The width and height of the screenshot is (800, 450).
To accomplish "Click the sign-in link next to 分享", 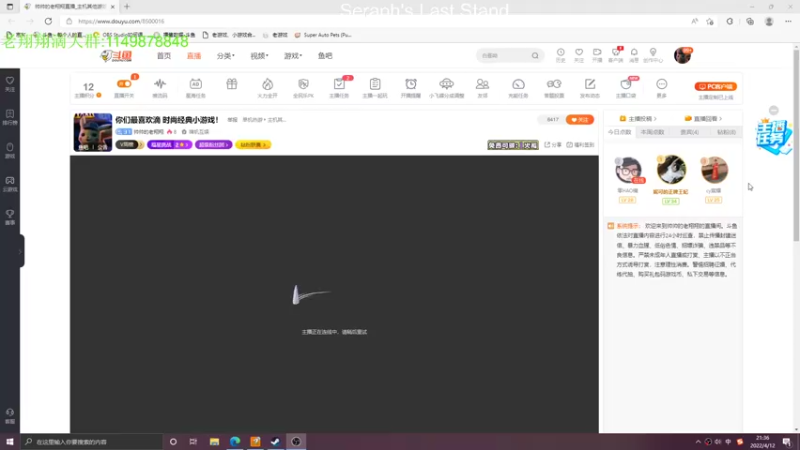I will click(x=581, y=145).
